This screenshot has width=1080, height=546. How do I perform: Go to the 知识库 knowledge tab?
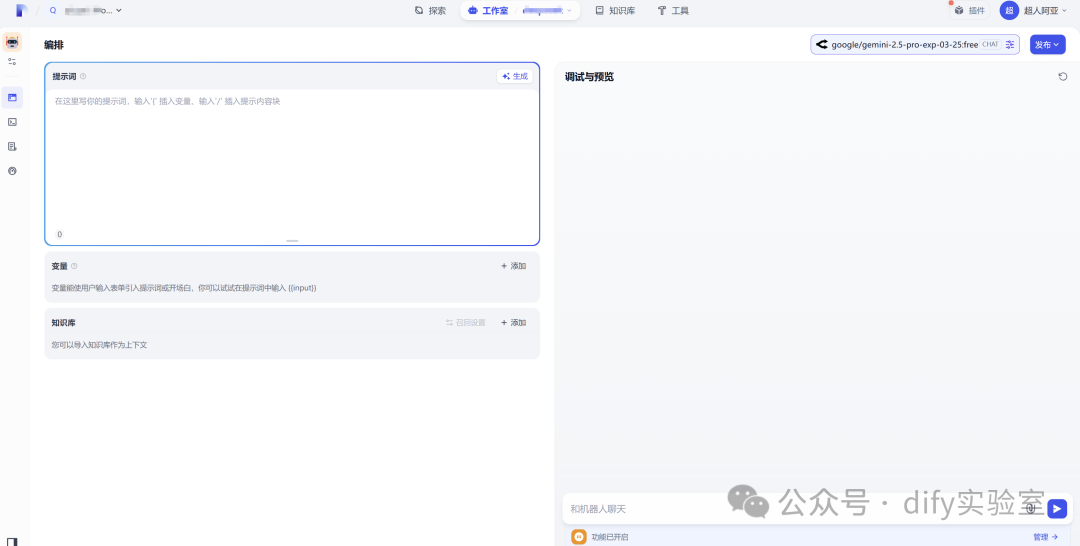click(615, 10)
